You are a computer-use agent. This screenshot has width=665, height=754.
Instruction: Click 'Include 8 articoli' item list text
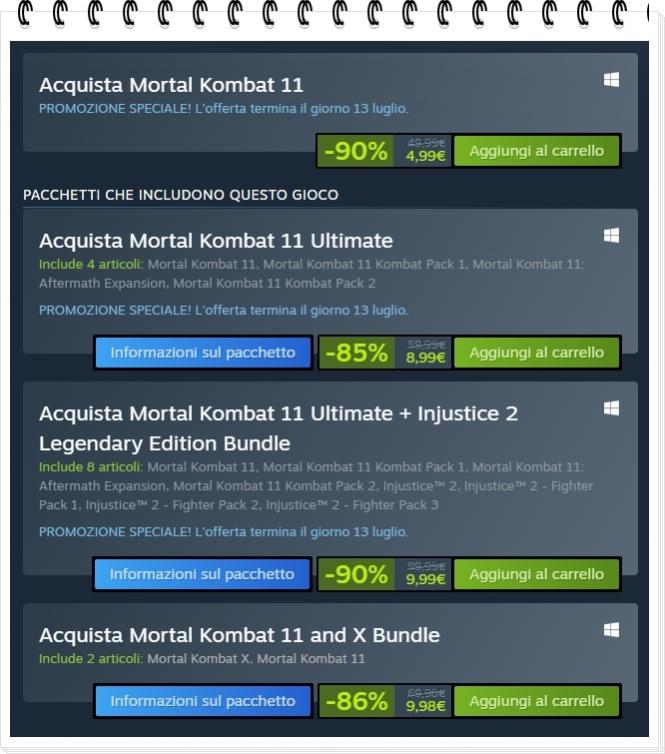point(91,467)
